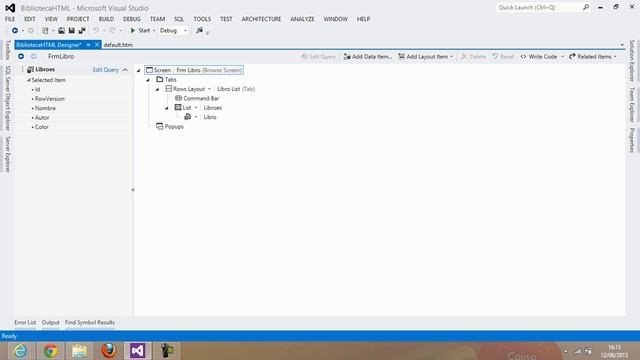Pin the BibliotecaHTML Designer tab

[88, 45]
